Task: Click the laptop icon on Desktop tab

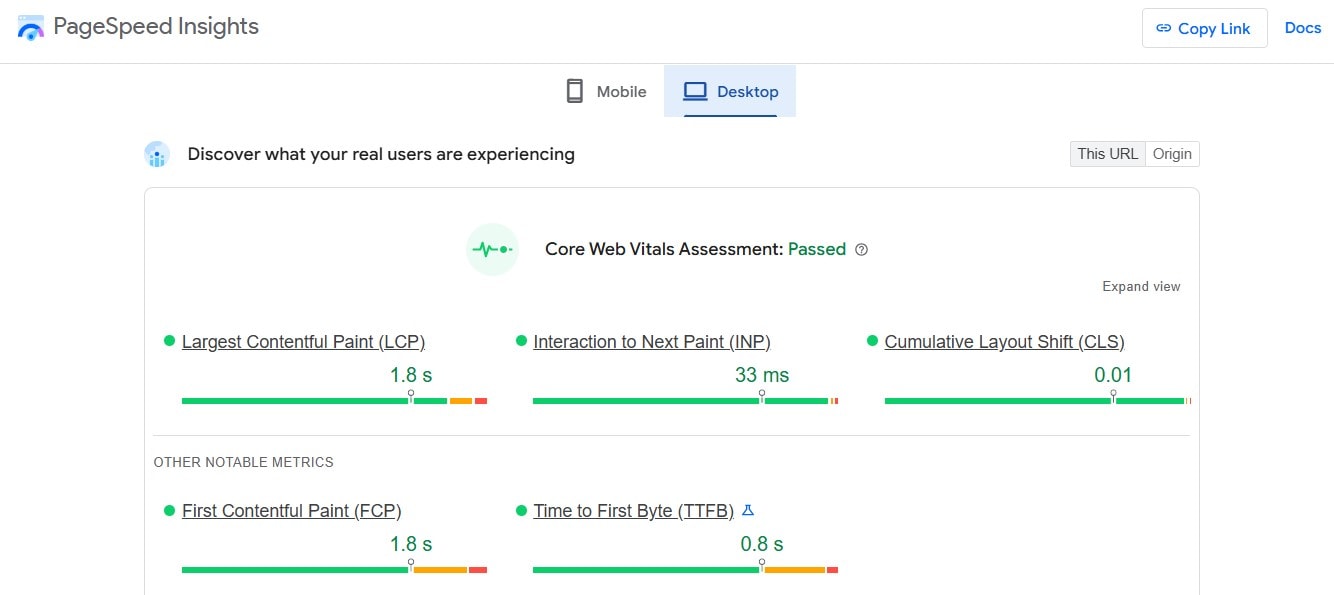Action: [695, 92]
